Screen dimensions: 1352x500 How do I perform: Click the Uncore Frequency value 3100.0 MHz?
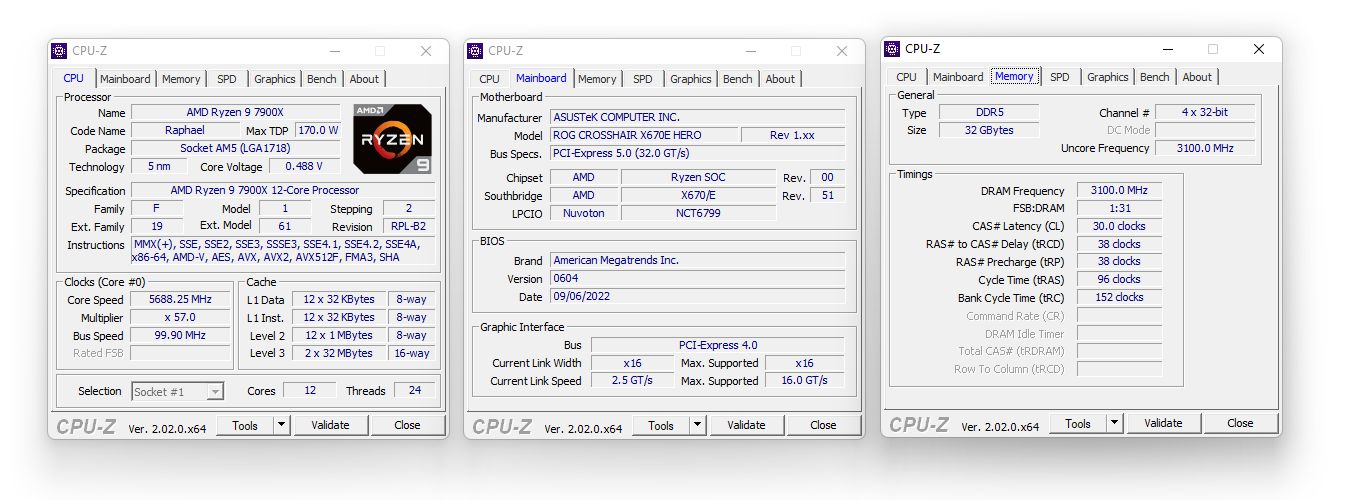(1205, 148)
